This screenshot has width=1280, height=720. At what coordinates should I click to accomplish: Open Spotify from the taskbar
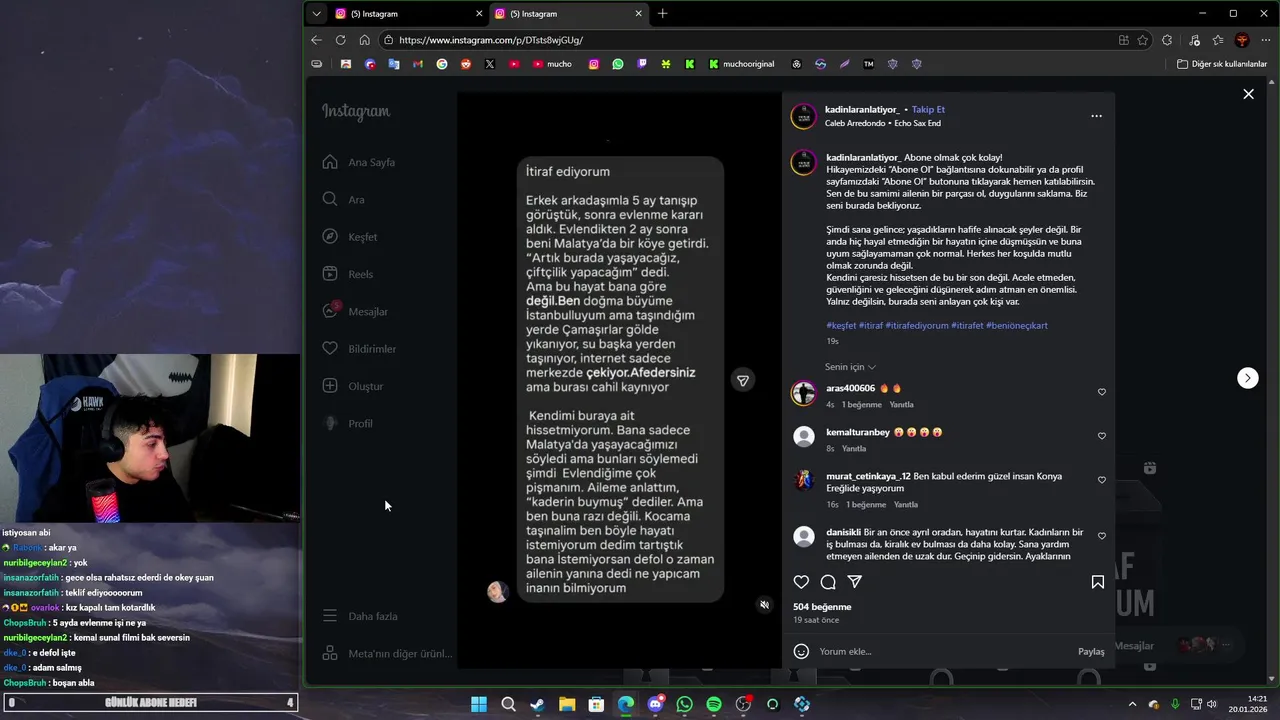(714, 704)
